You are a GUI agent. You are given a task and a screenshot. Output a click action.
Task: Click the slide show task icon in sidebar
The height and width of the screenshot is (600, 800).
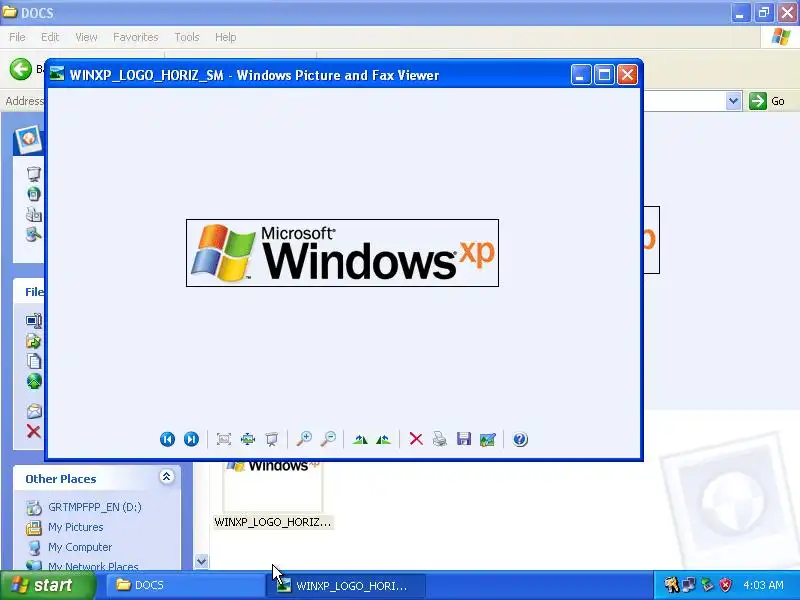pos(34,173)
